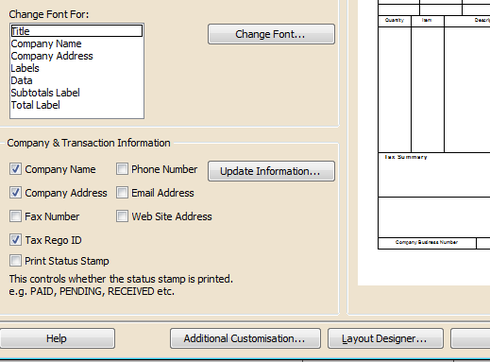Image resolution: width=490 pixels, height=362 pixels.
Task: Select Company Name in font list
Action: (x=77, y=44)
